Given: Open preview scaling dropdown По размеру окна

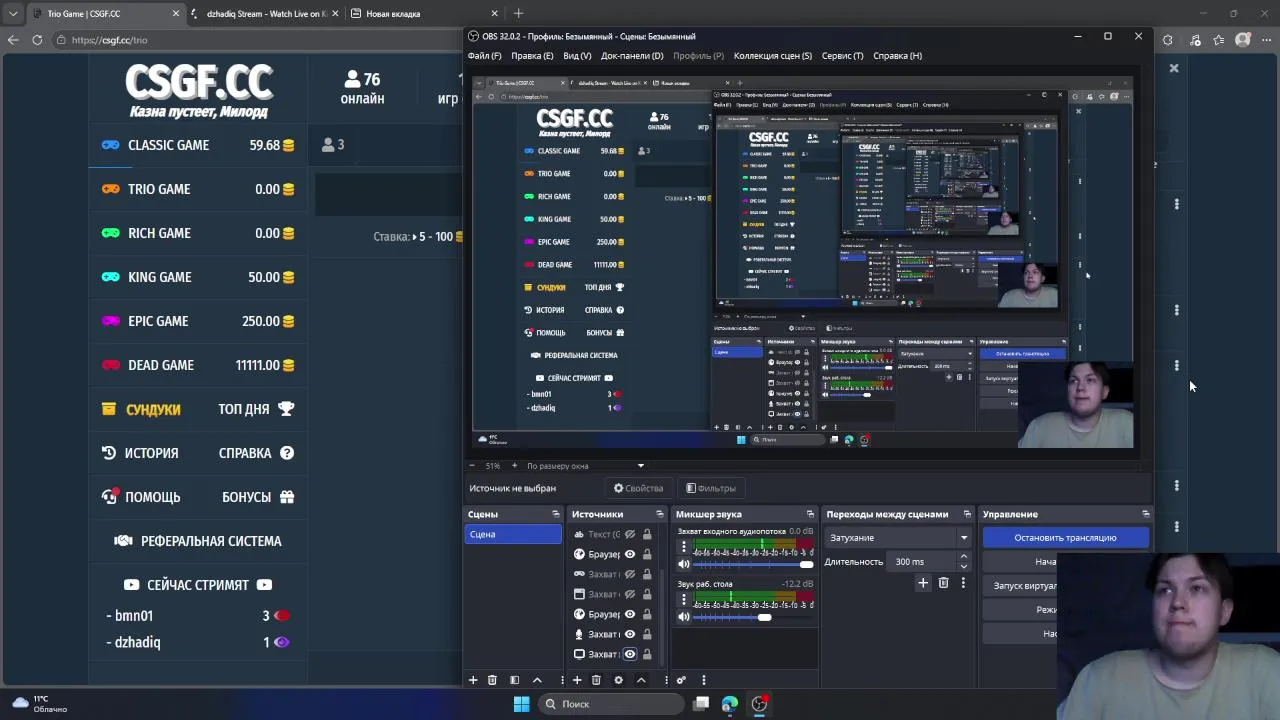Looking at the screenshot, I should tap(585, 465).
